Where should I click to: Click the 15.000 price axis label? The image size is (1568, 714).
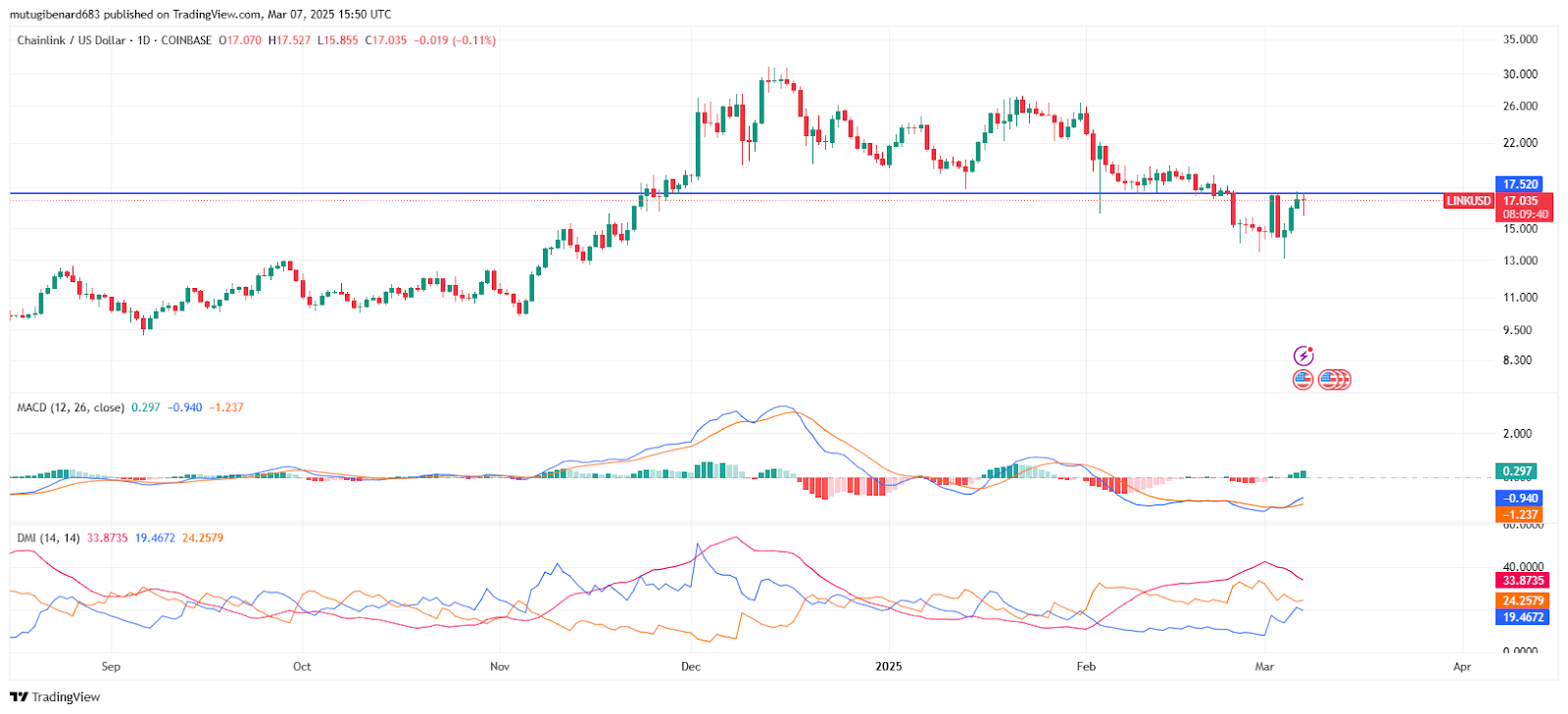(x=1520, y=229)
